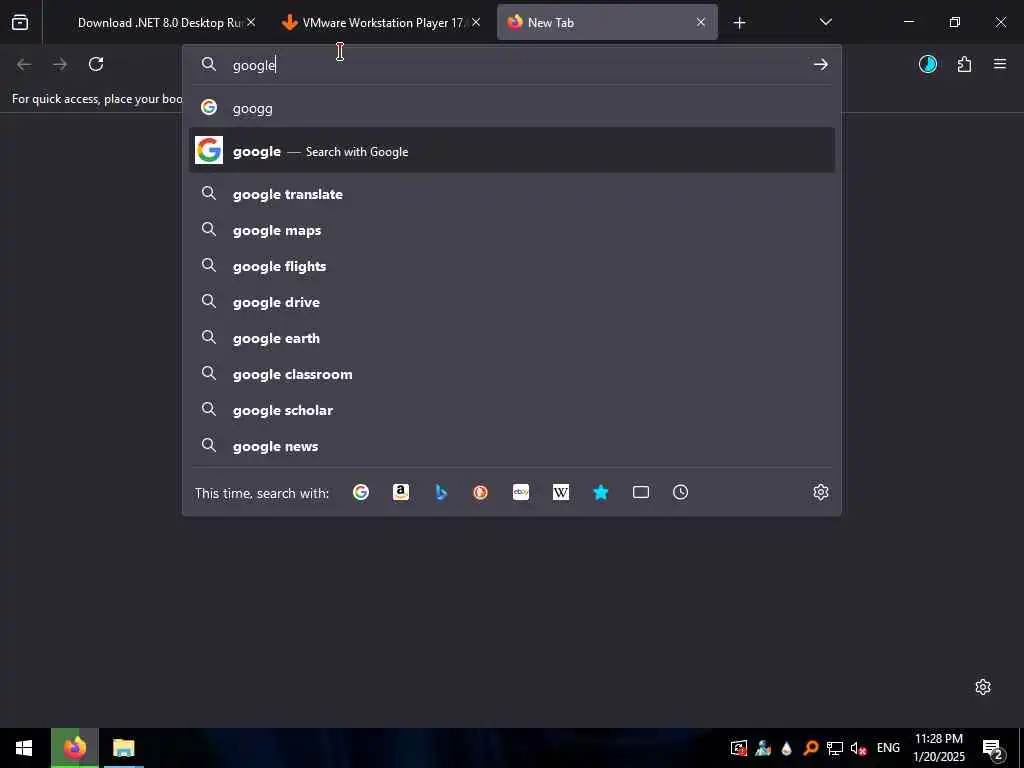Screen dimensions: 1024x768
Task: Pick the 'google scholar' suggestion
Action: [512, 409]
